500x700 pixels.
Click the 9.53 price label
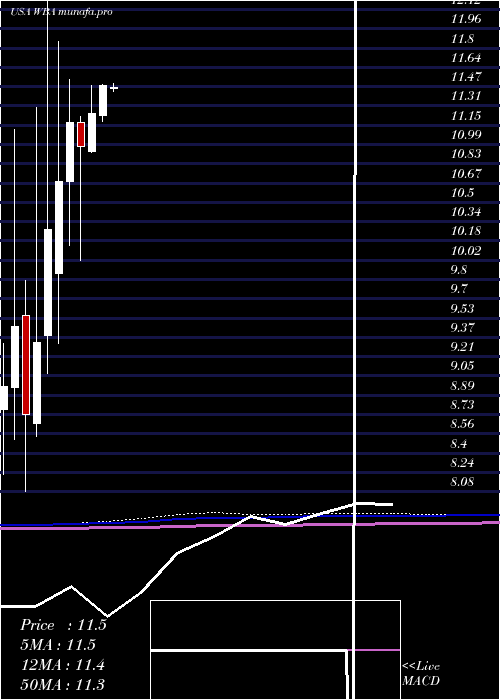pos(462,309)
